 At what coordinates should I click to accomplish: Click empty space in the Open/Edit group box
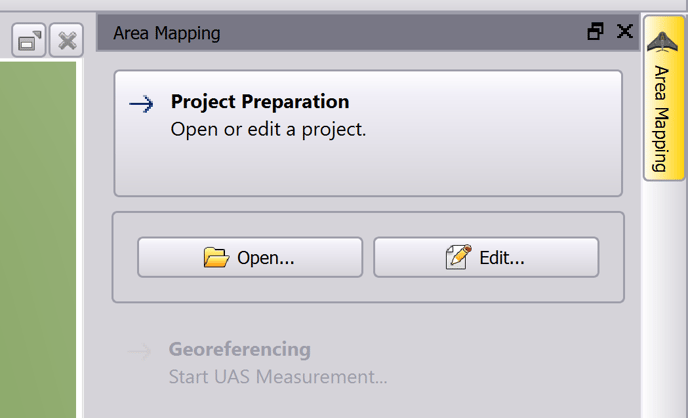pyautogui.click(x=367, y=289)
